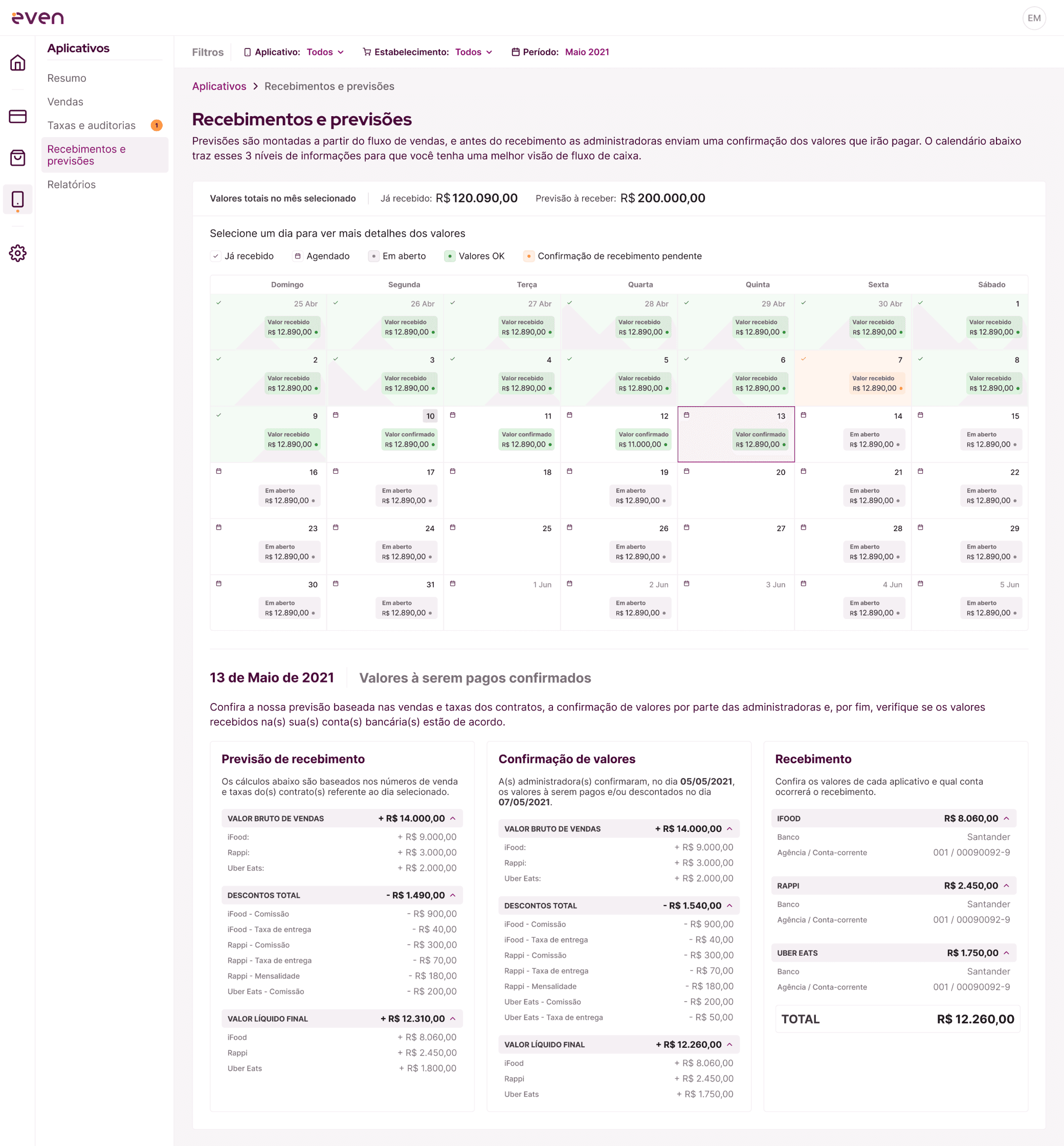The height and width of the screenshot is (1146, 1064).
Task: Open settings gear icon in sidebar
Action: coord(18,253)
